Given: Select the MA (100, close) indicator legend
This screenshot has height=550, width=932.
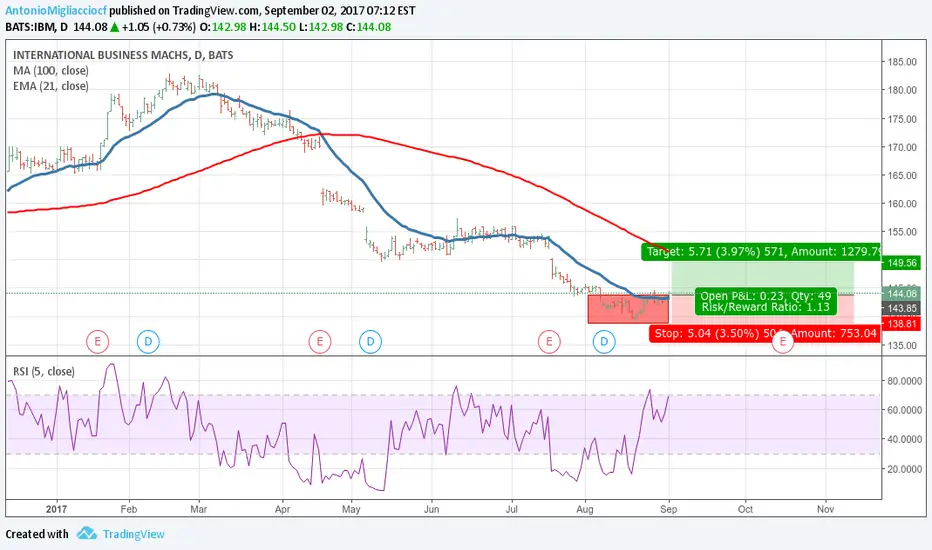Looking at the screenshot, I should (51, 71).
